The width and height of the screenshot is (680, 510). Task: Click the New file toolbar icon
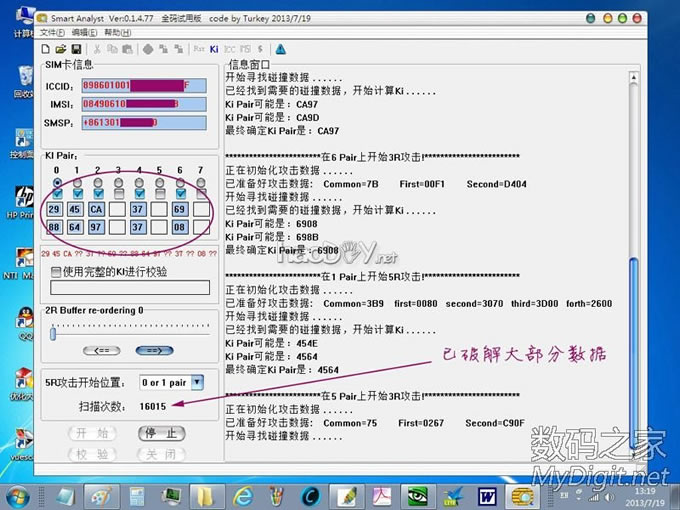(46, 48)
